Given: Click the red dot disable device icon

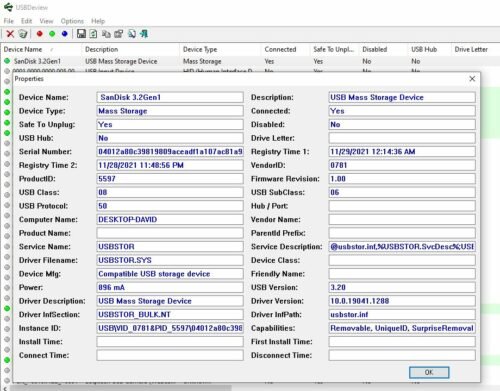Looking at the screenshot, I should tap(40, 34).
